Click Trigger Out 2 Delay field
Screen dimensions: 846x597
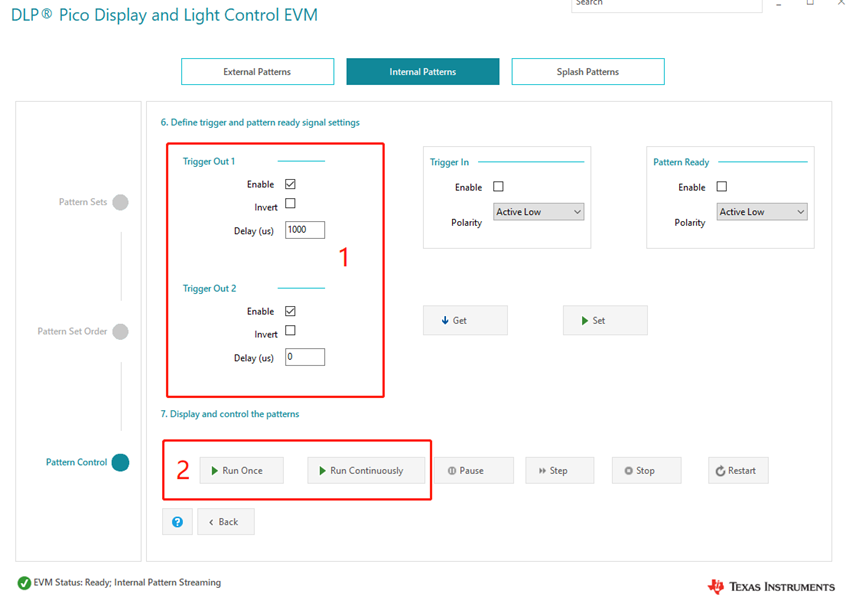pyautogui.click(x=305, y=357)
